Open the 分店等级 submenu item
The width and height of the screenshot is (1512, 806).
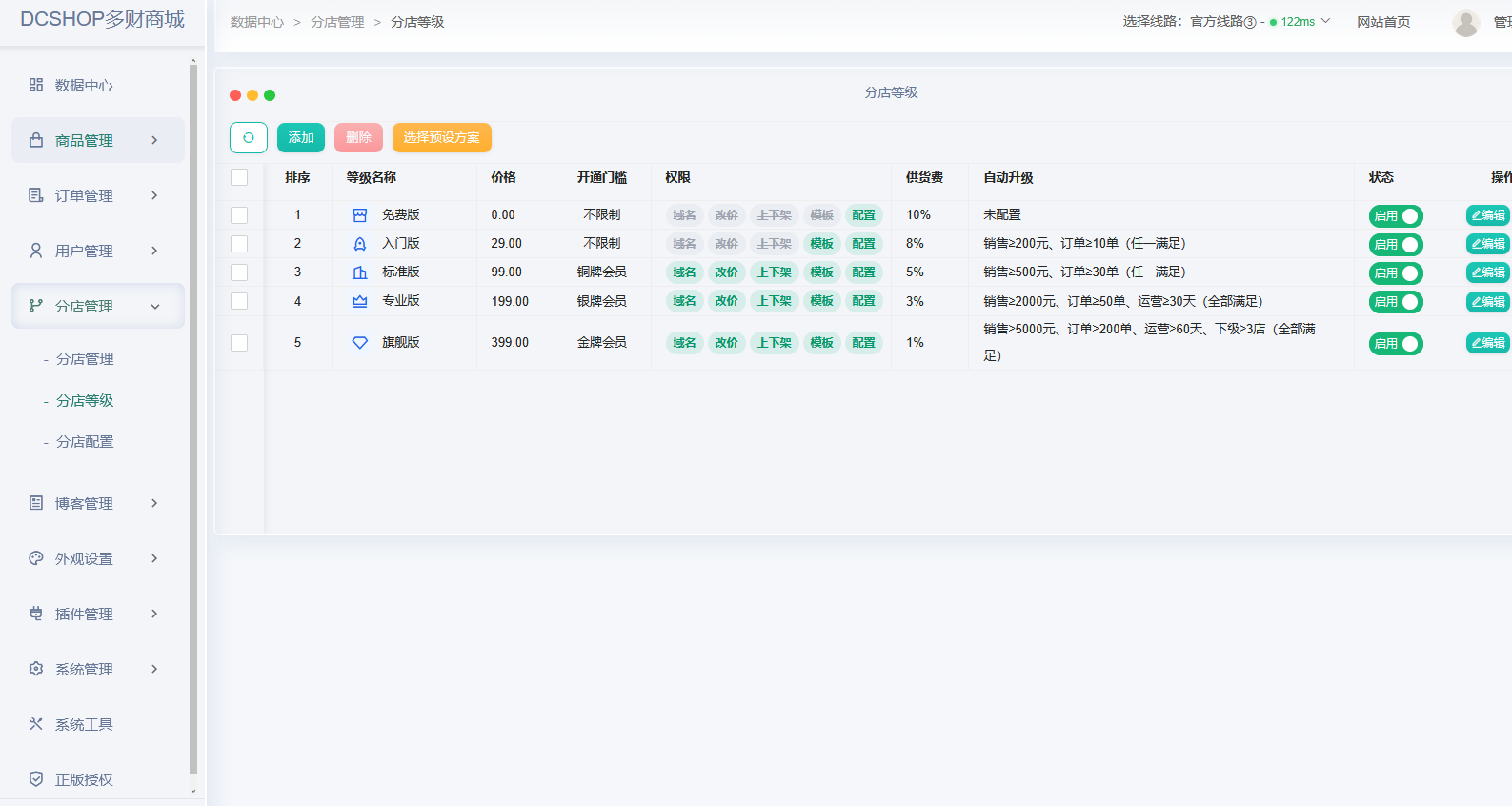(85, 401)
